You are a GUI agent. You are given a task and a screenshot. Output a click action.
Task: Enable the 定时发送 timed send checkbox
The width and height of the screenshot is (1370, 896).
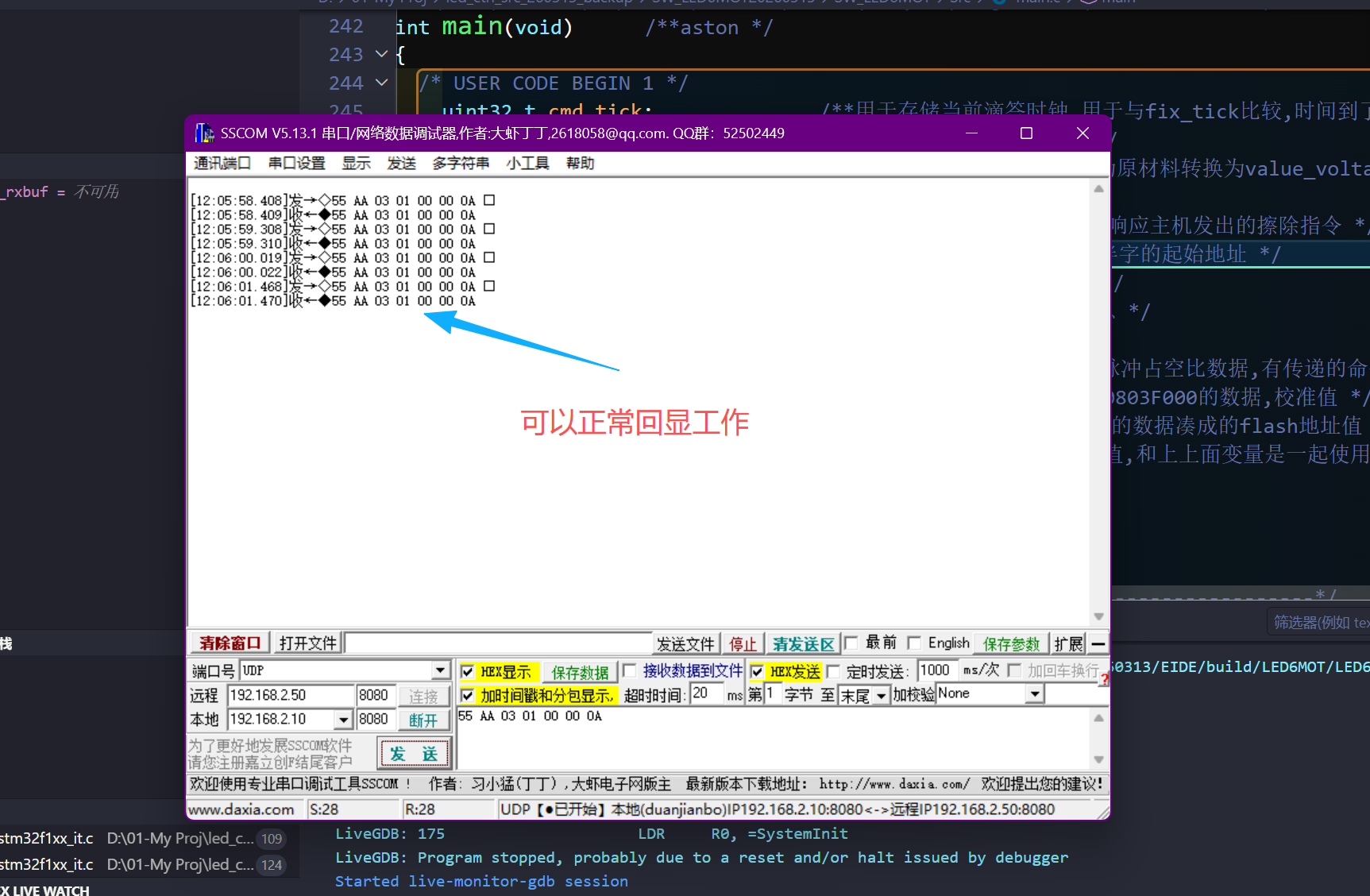point(833,672)
